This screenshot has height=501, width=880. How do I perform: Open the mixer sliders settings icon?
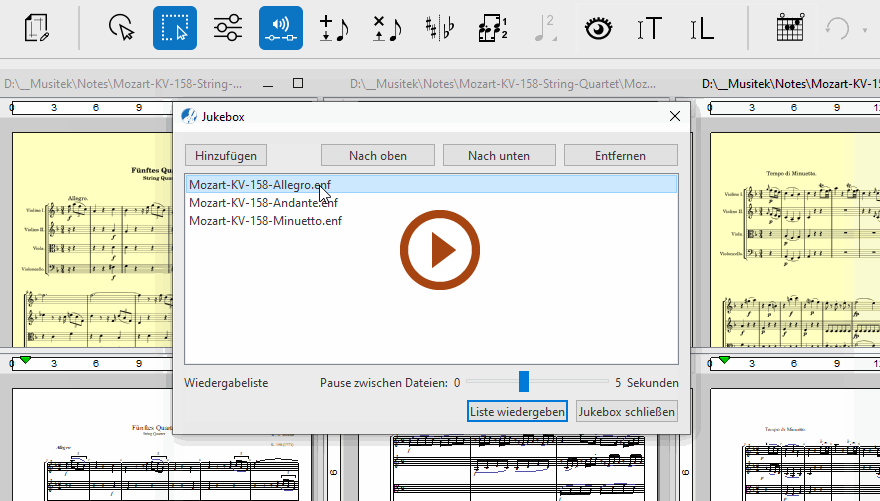coord(228,28)
